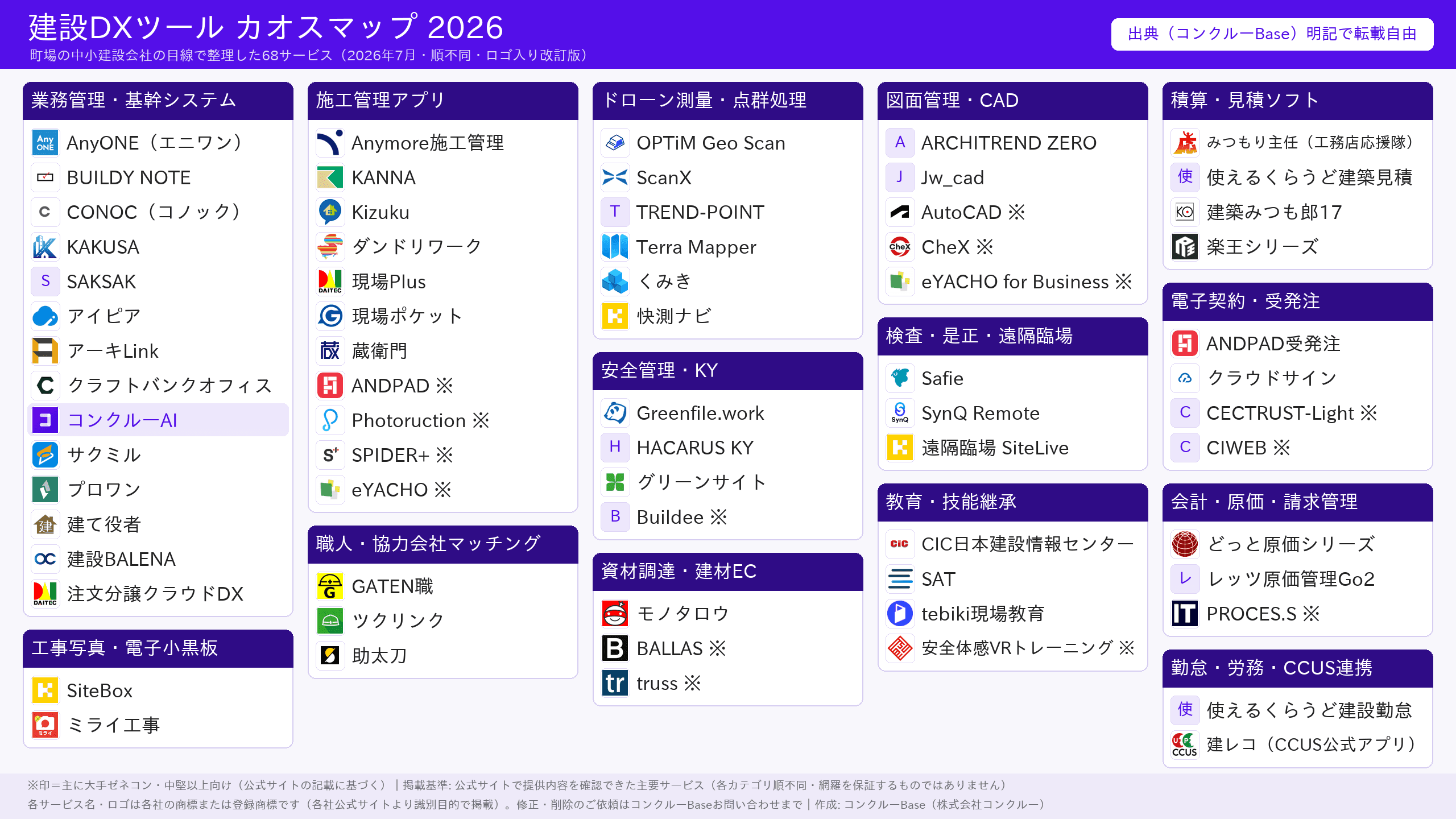1456x819 pixels.
Task: Click the レッツ原価管理Go2 text
Action: (x=1290, y=579)
